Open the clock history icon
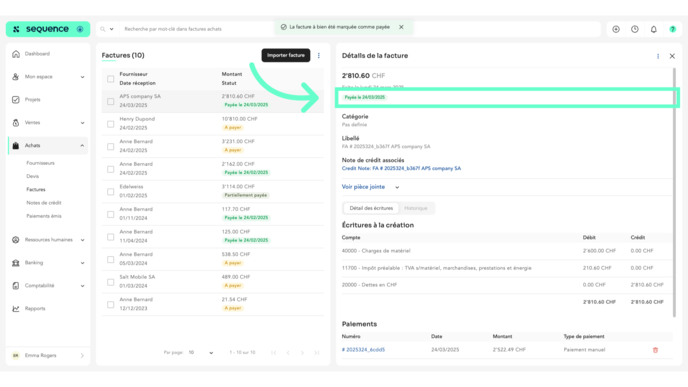Viewport: 688px width, 387px height. [635, 29]
